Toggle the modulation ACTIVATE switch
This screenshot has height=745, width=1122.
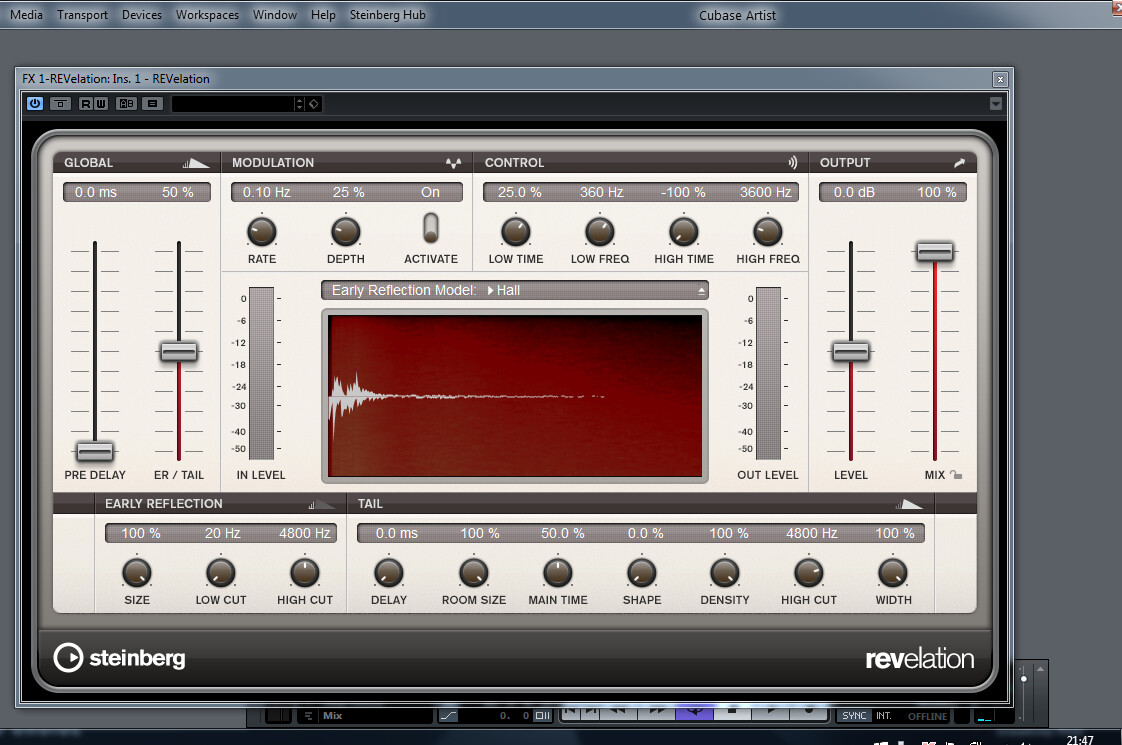[x=430, y=228]
